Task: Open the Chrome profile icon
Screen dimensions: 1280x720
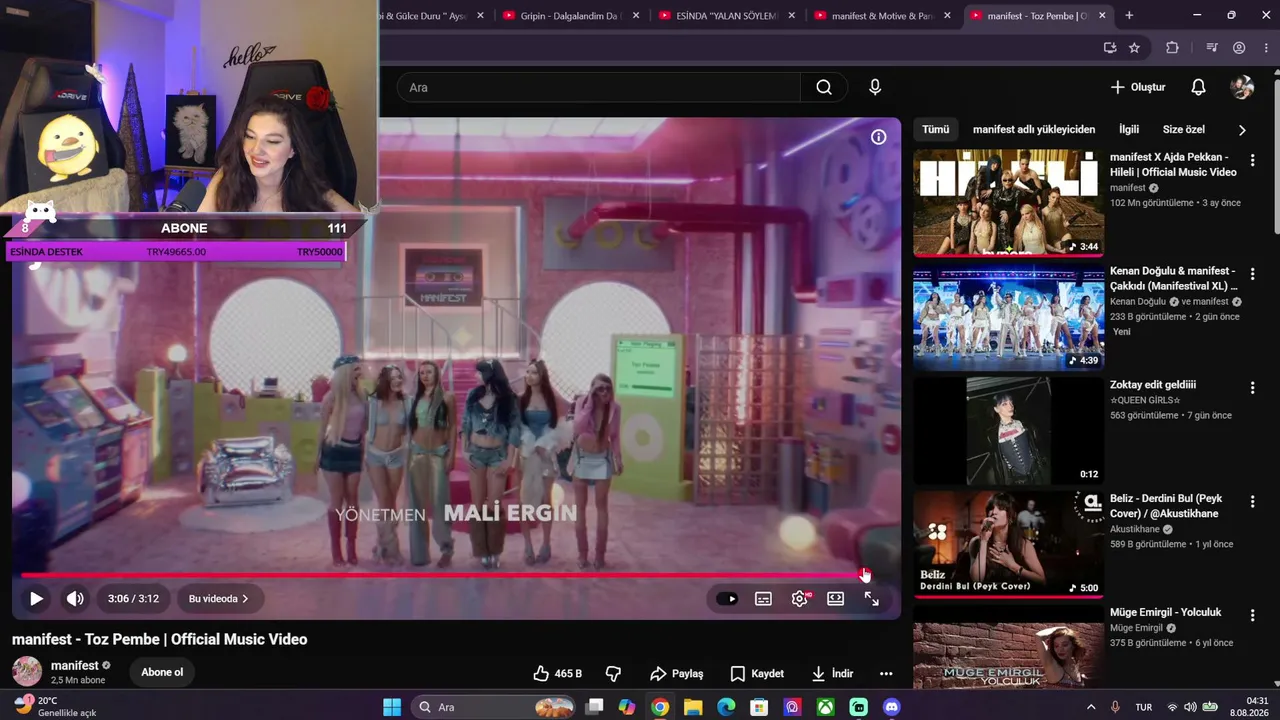Action: click(x=1239, y=47)
